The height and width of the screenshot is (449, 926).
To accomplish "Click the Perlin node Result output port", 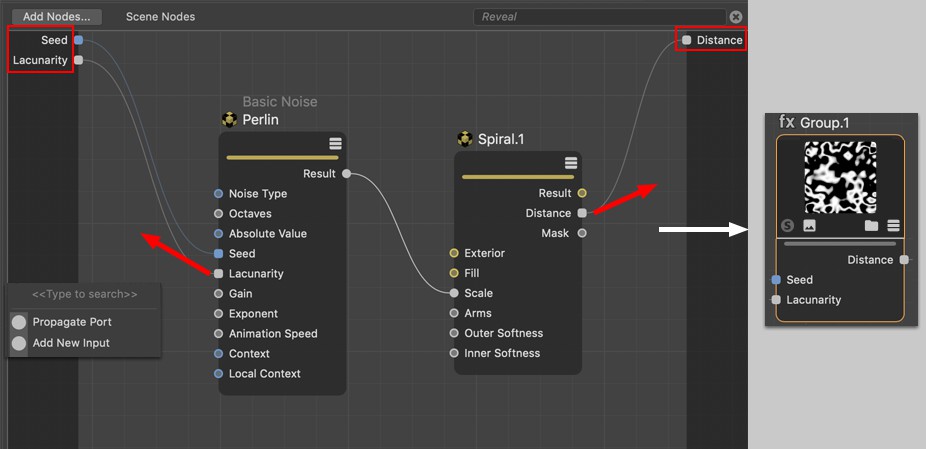I will coord(346,174).
